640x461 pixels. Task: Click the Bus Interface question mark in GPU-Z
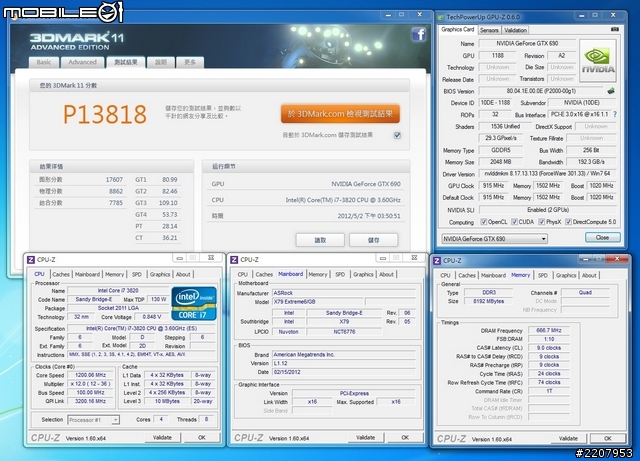pyautogui.click(x=615, y=114)
